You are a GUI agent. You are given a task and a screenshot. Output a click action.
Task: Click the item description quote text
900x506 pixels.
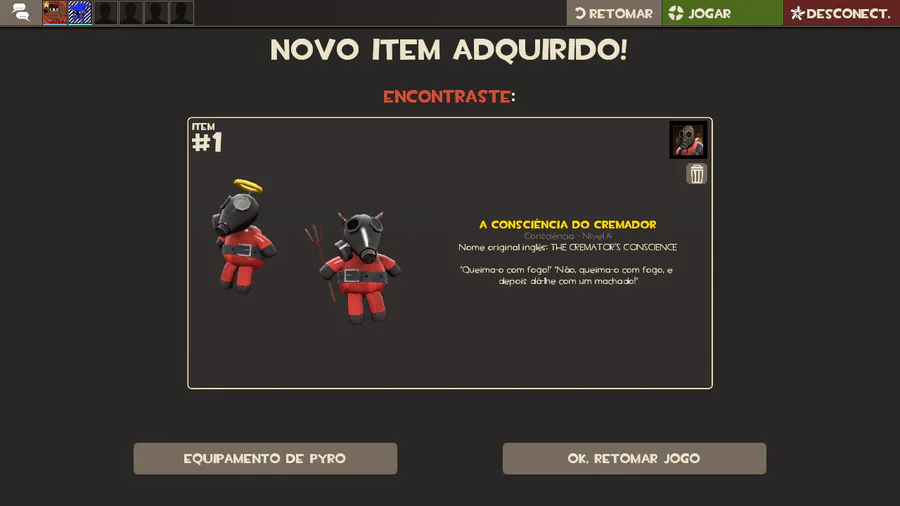tap(567, 275)
